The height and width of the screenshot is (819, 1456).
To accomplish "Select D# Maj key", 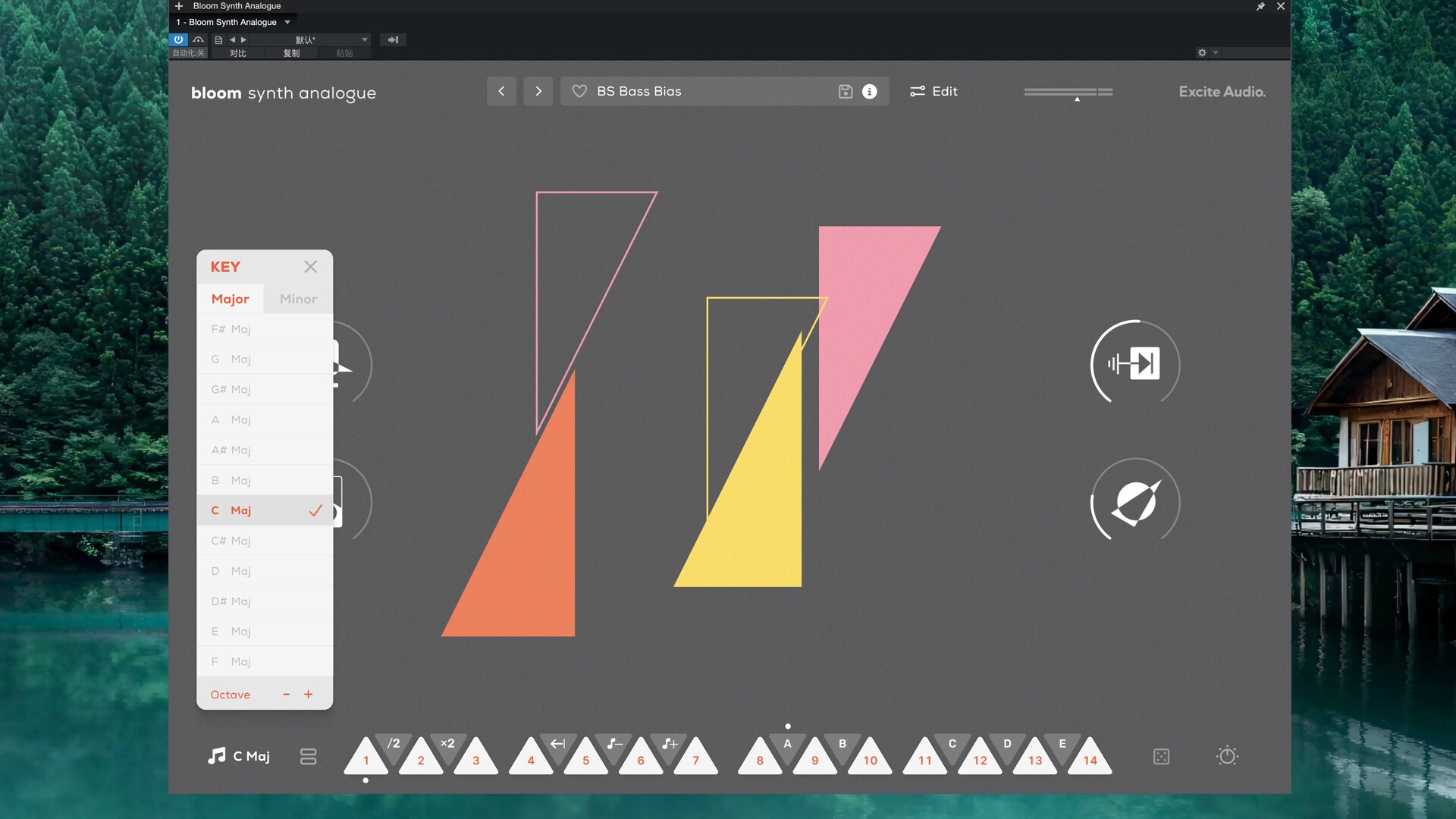I will click(x=265, y=601).
